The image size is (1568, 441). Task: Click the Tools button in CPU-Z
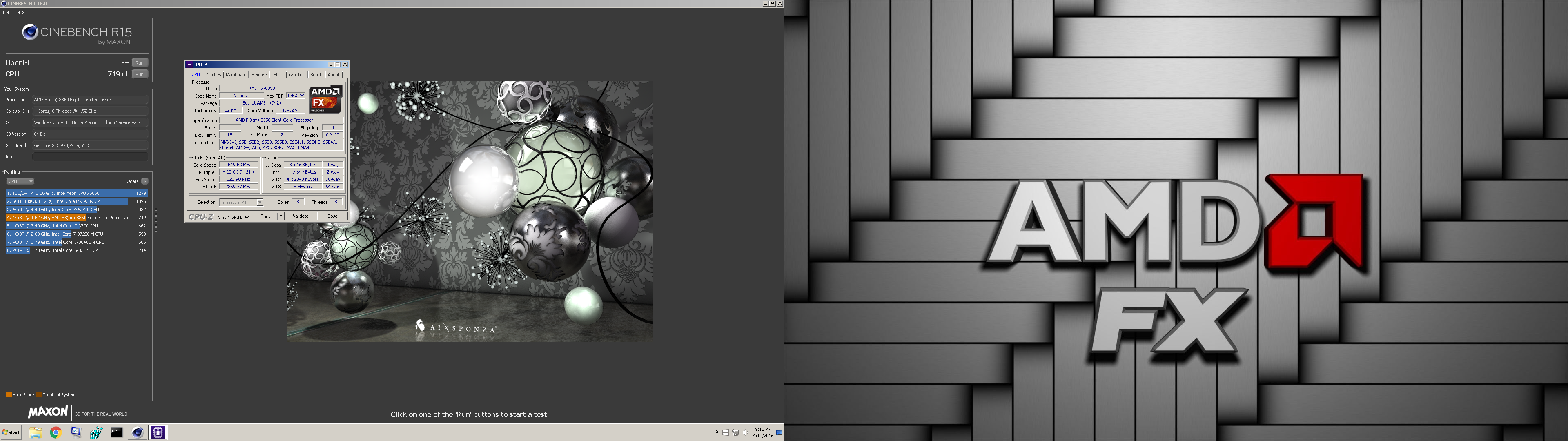coord(266,216)
